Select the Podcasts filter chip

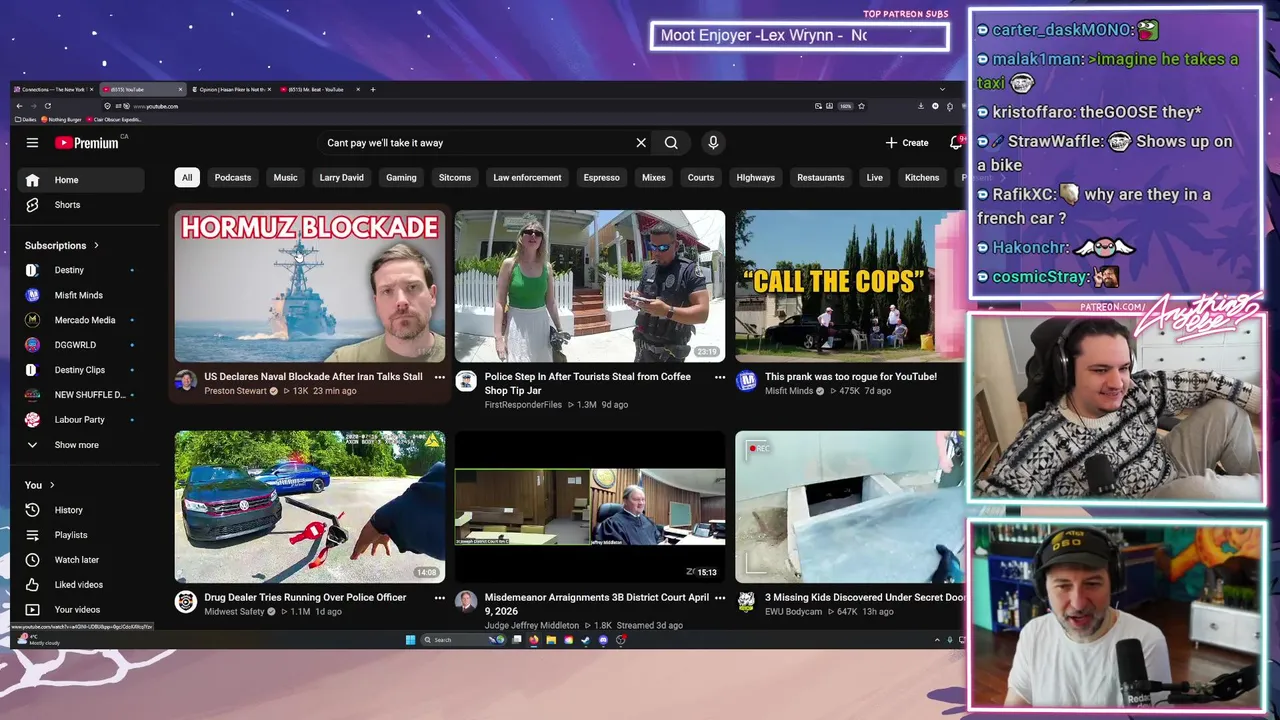coord(233,177)
